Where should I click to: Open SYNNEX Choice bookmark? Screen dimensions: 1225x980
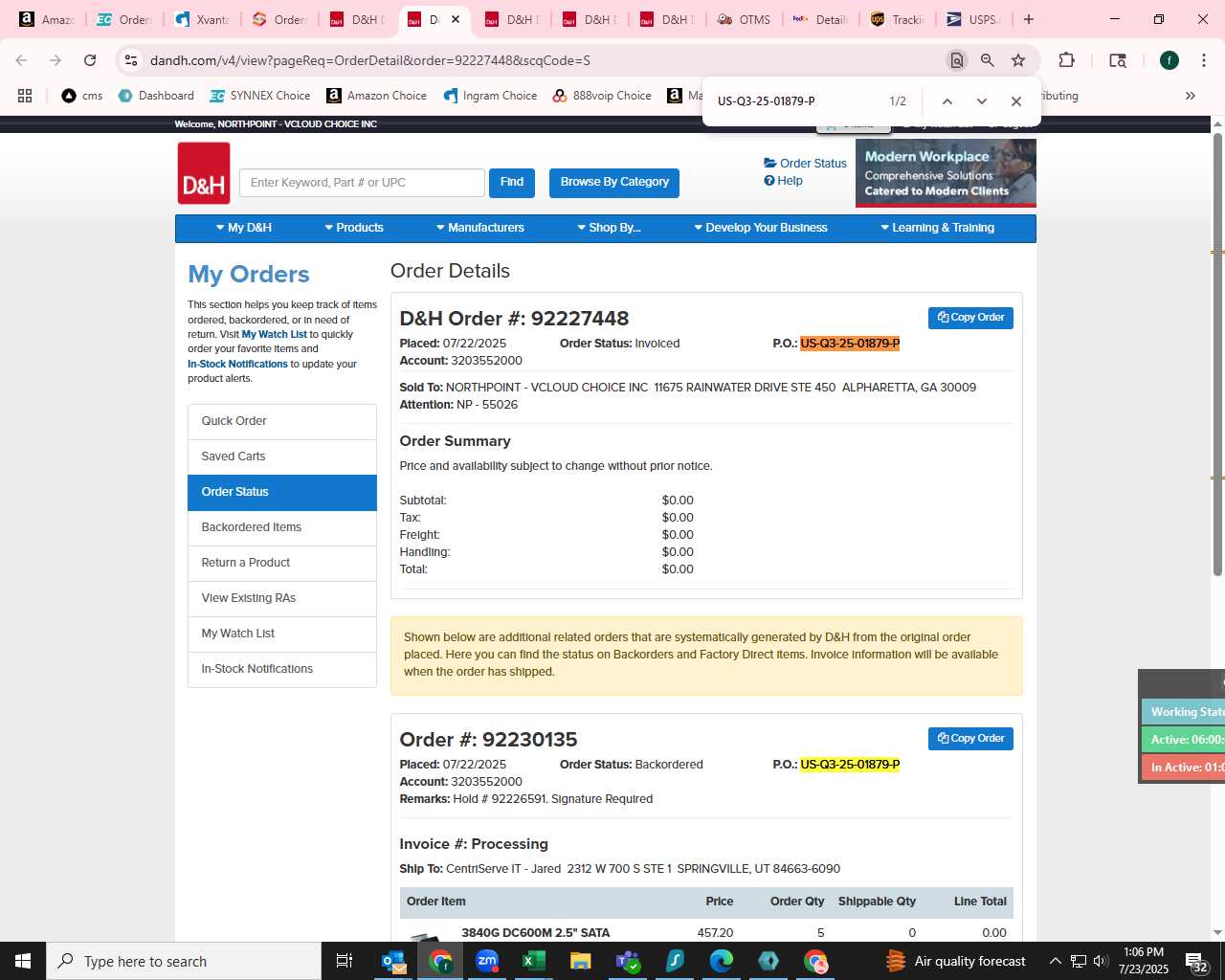pos(260,96)
